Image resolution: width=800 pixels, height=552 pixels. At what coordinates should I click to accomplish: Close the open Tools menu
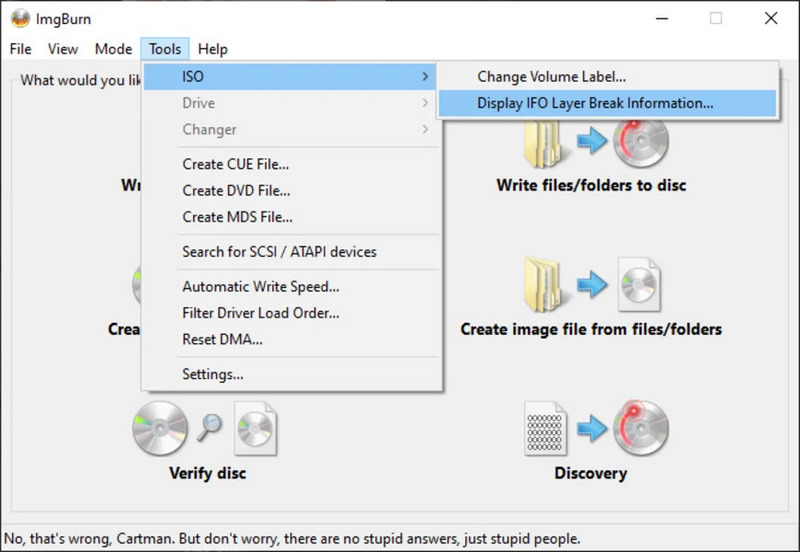tap(165, 49)
